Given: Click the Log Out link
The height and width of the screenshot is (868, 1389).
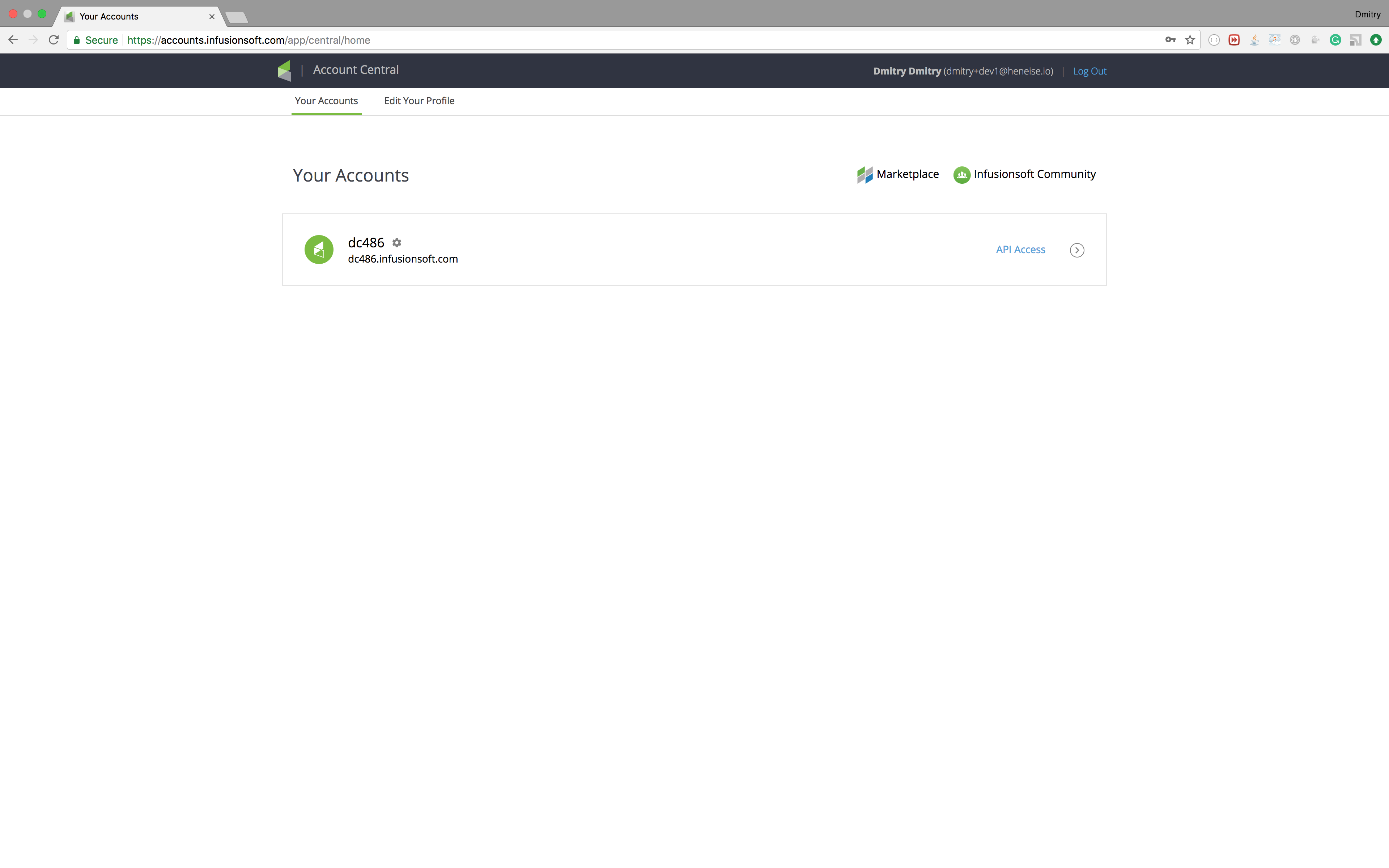Looking at the screenshot, I should click(x=1089, y=71).
